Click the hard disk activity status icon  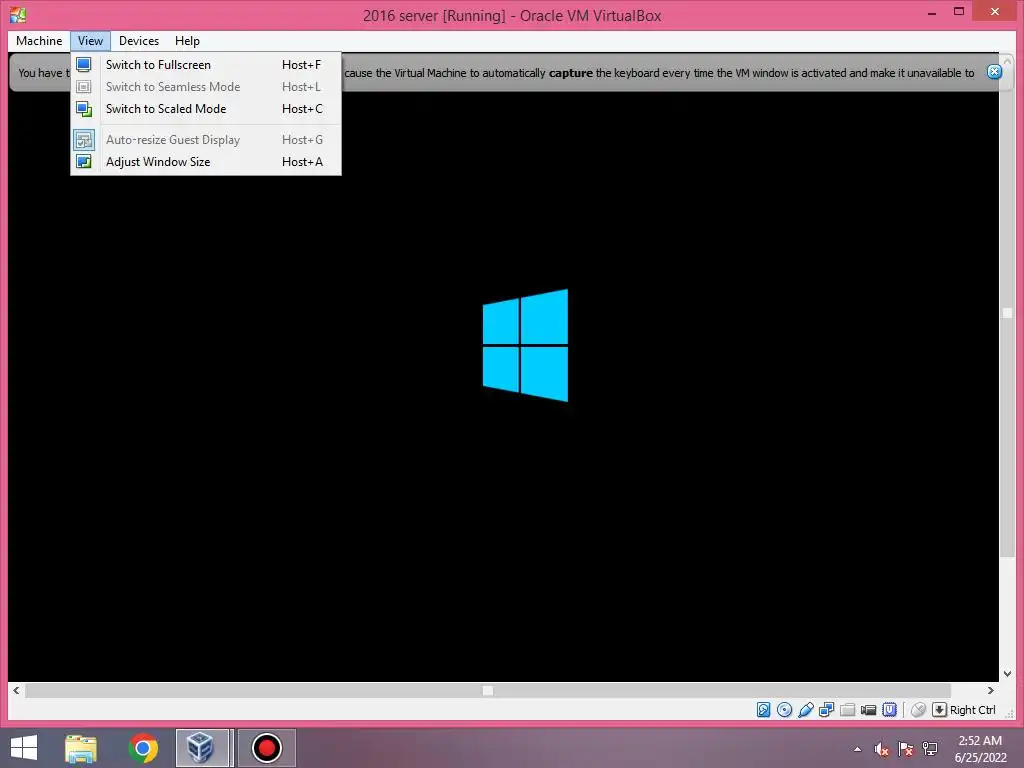point(763,709)
